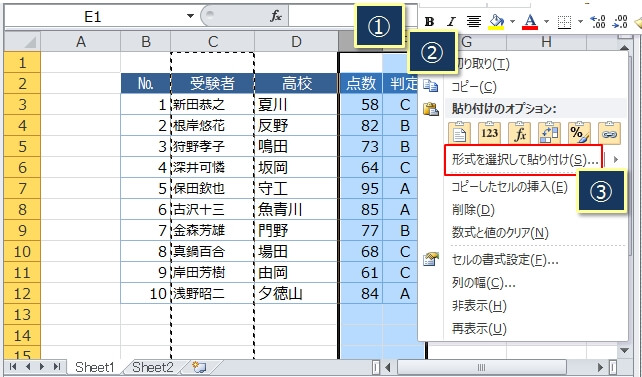This screenshot has height=377, width=642.
Task: Go to first sheet with navigation arrow
Action: point(13,366)
